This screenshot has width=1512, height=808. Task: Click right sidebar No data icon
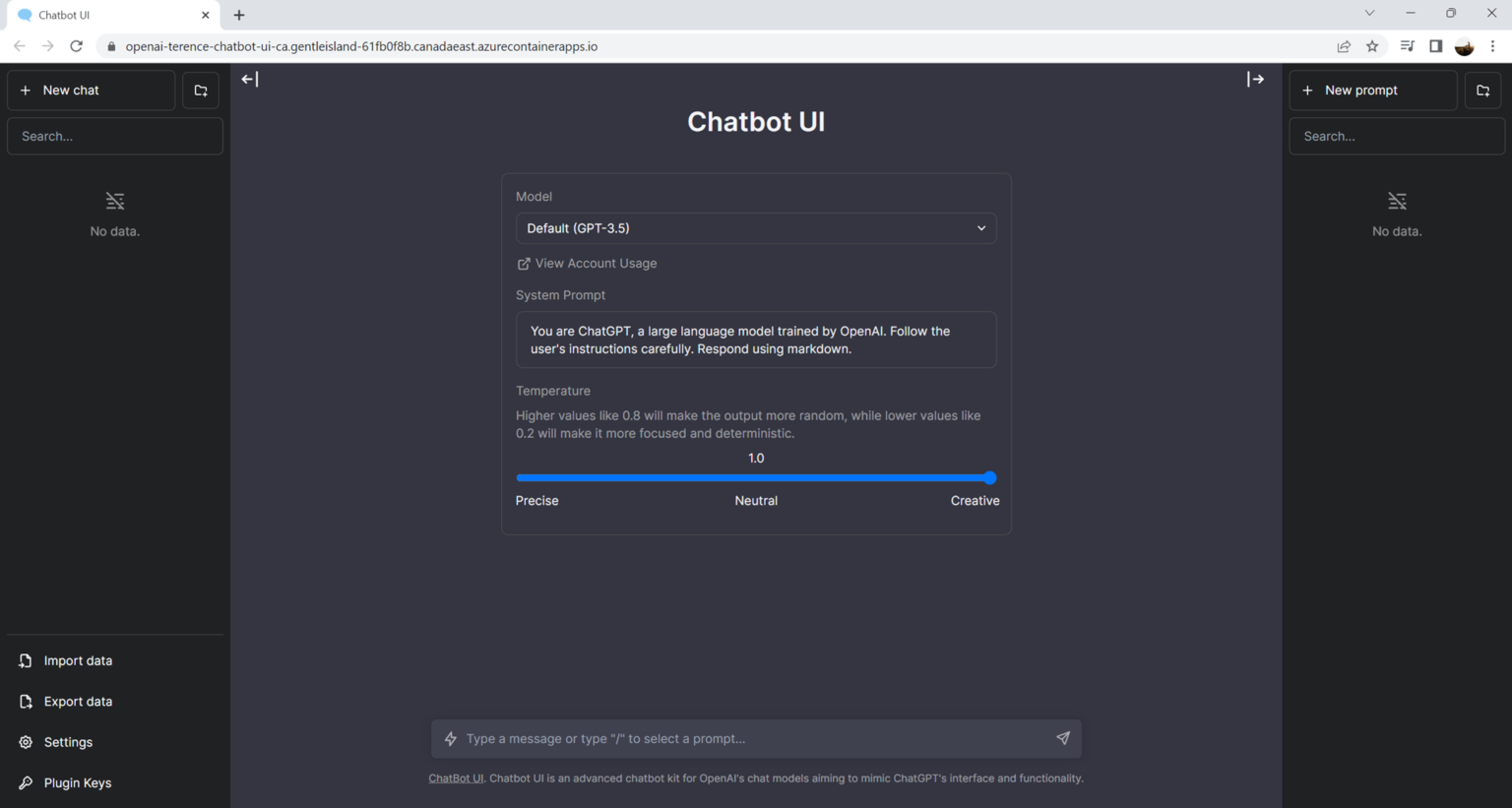pyautogui.click(x=1397, y=201)
